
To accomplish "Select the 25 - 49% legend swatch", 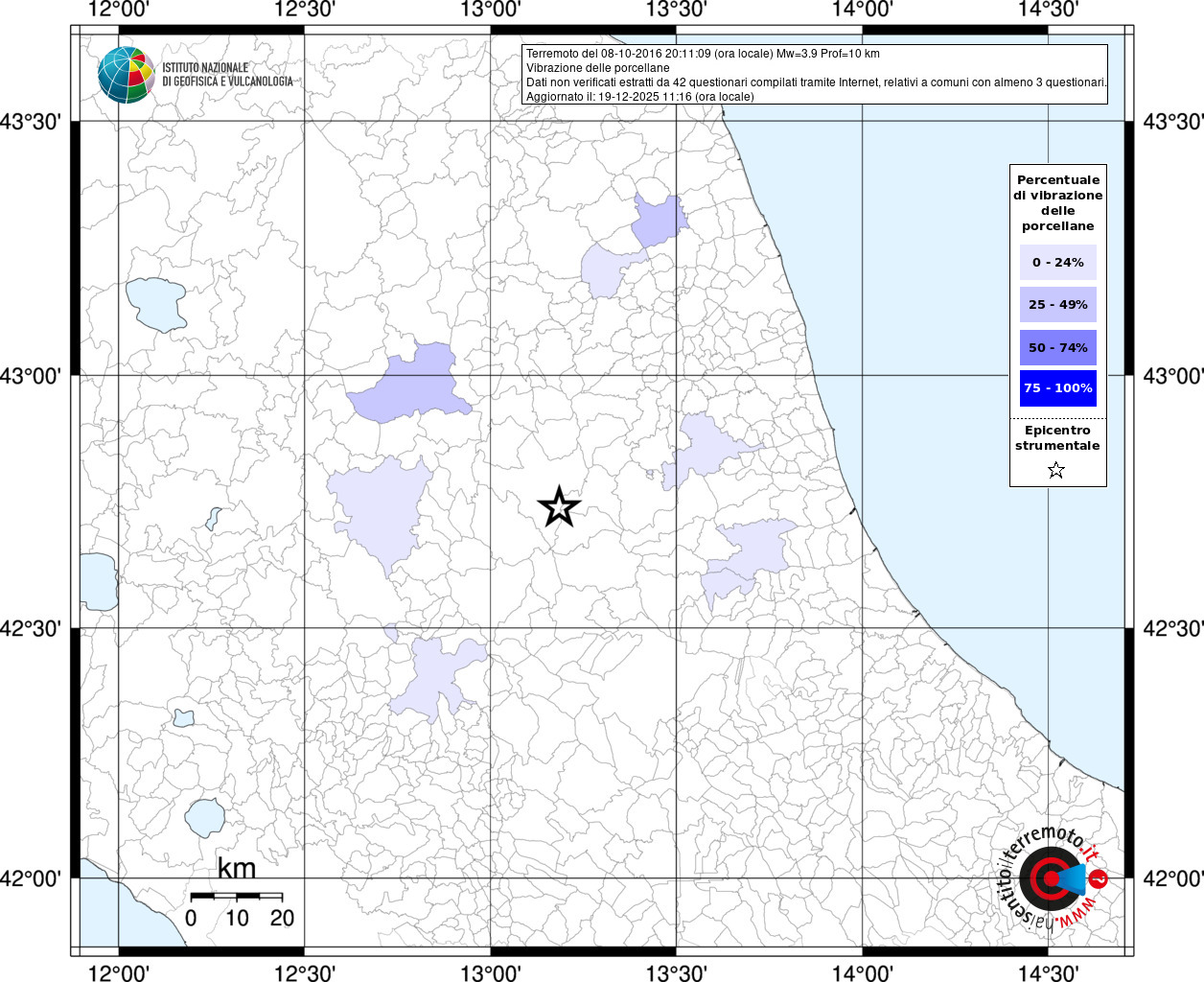I will click(1058, 304).
